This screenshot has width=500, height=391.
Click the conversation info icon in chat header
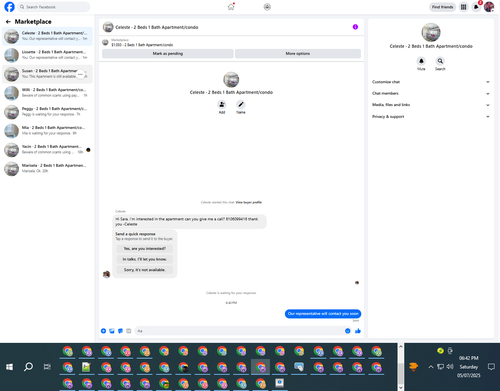pos(355,27)
